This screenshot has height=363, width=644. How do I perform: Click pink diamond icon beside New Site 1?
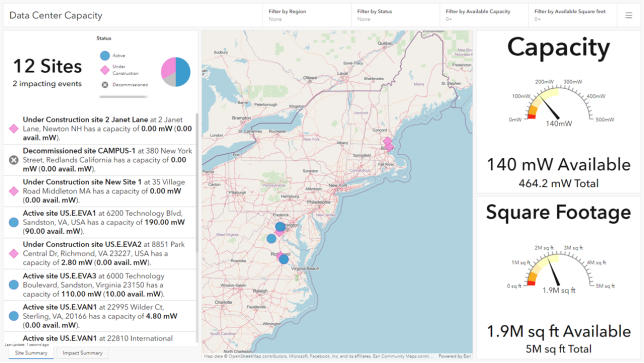point(14,191)
